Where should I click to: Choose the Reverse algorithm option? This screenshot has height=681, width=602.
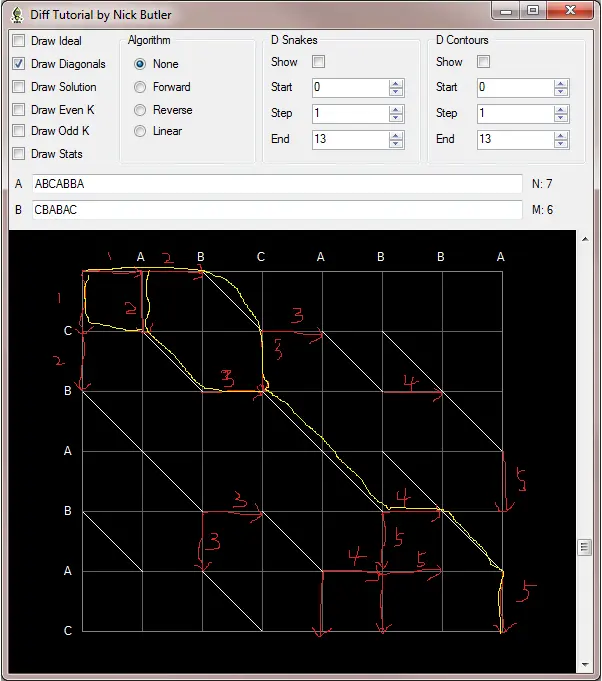[140, 110]
